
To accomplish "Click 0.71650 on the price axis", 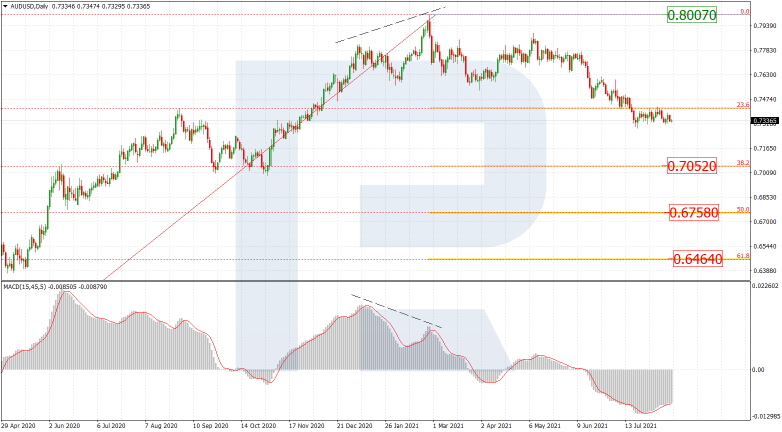I will click(765, 148).
